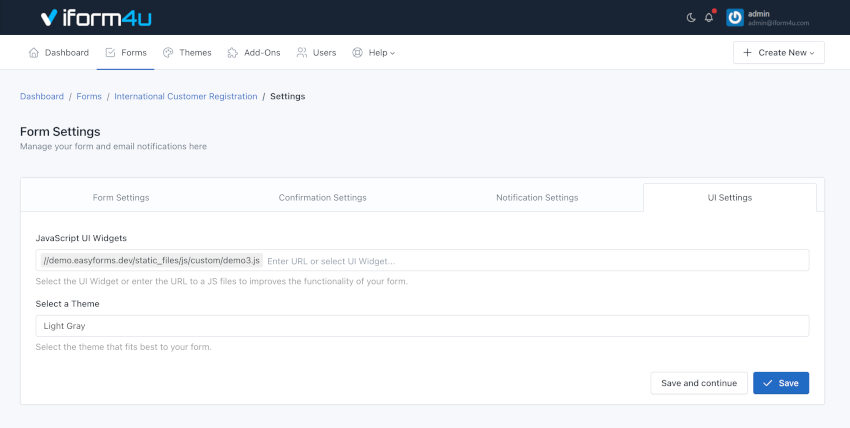Viewport: 850px width, 428px height.
Task: Open the Create New dropdown
Action: click(778, 52)
